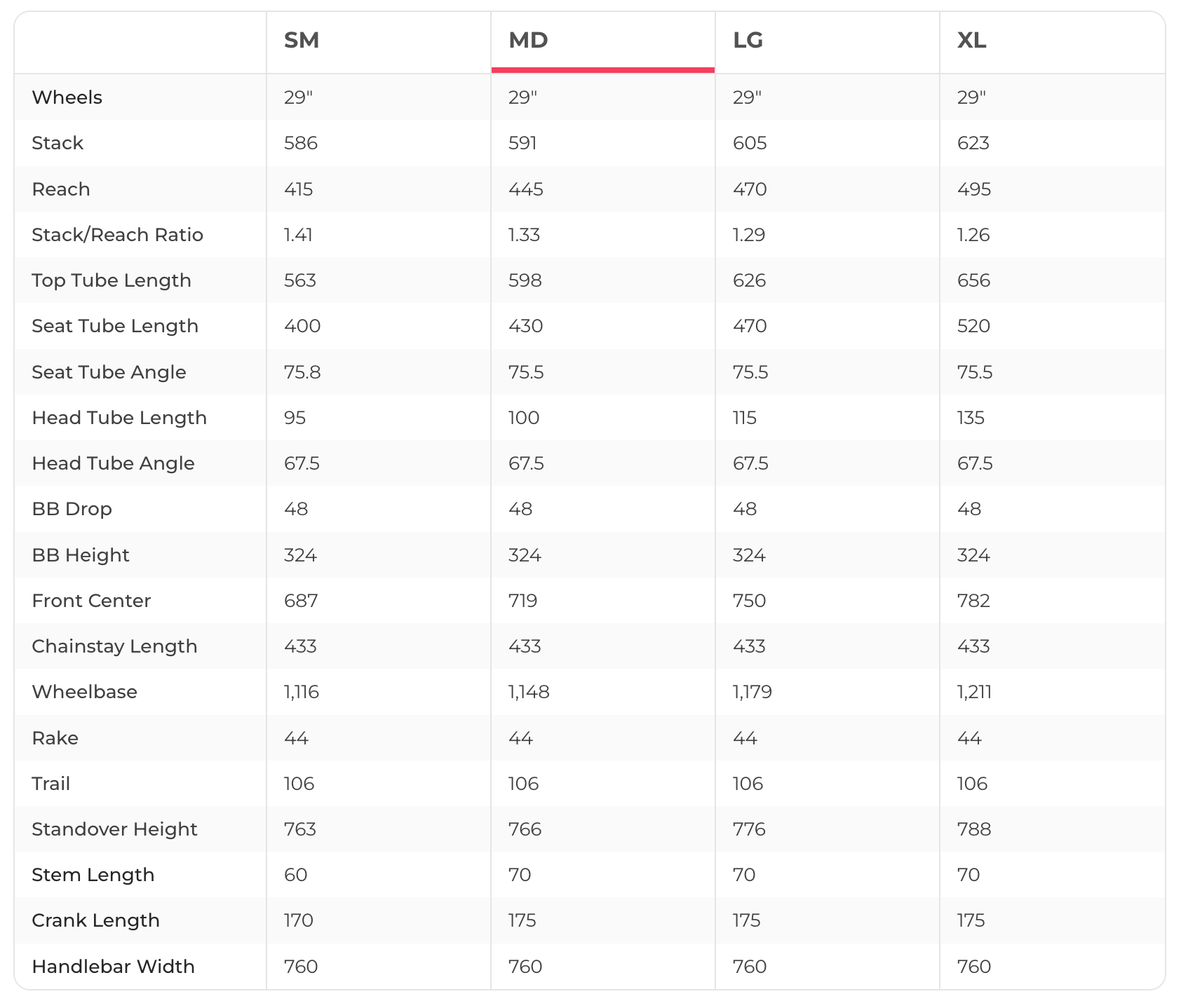Select the LG Wheelbase value 1,179

coord(753,693)
